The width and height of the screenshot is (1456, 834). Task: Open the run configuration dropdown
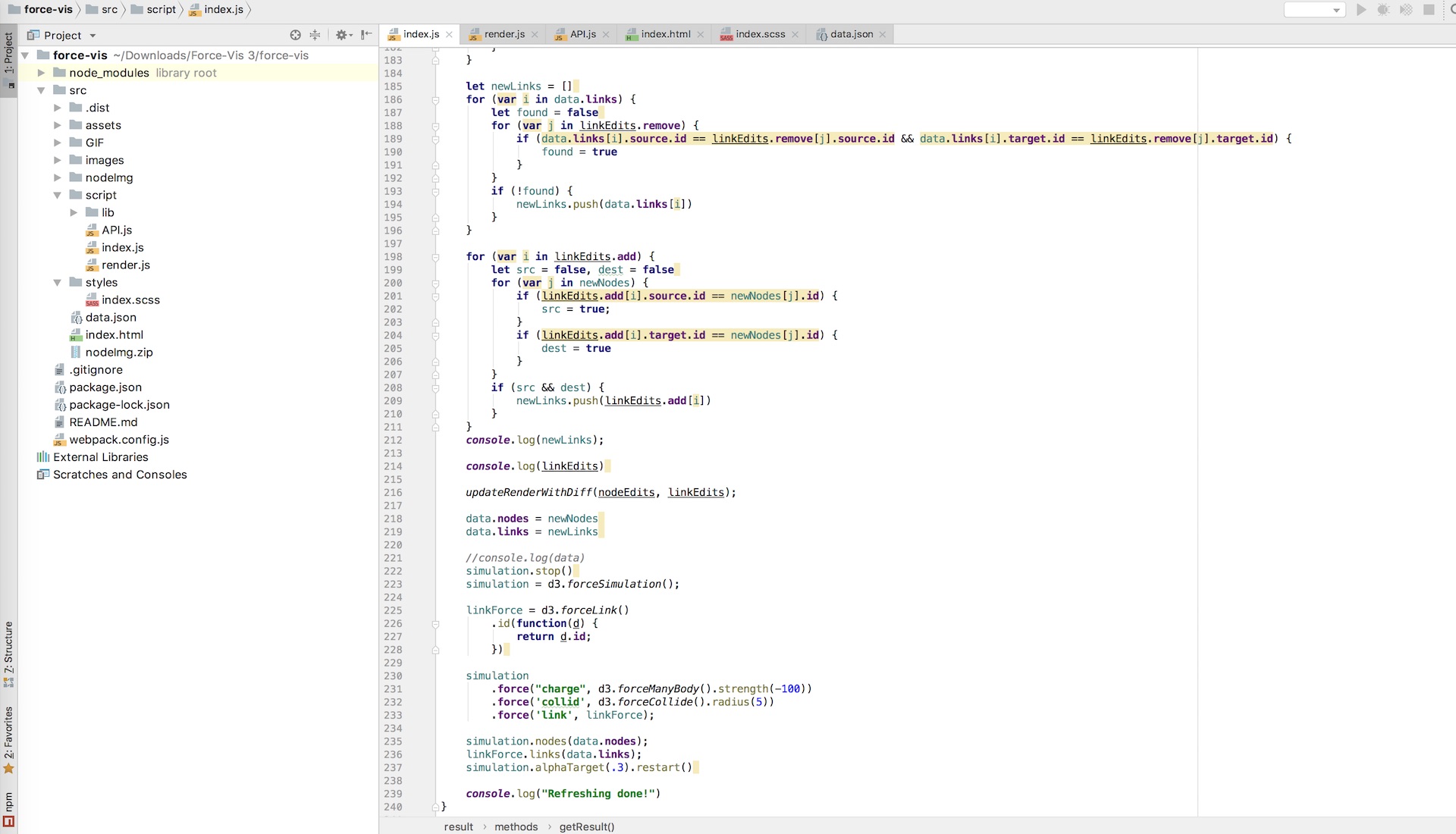[x=1314, y=10]
